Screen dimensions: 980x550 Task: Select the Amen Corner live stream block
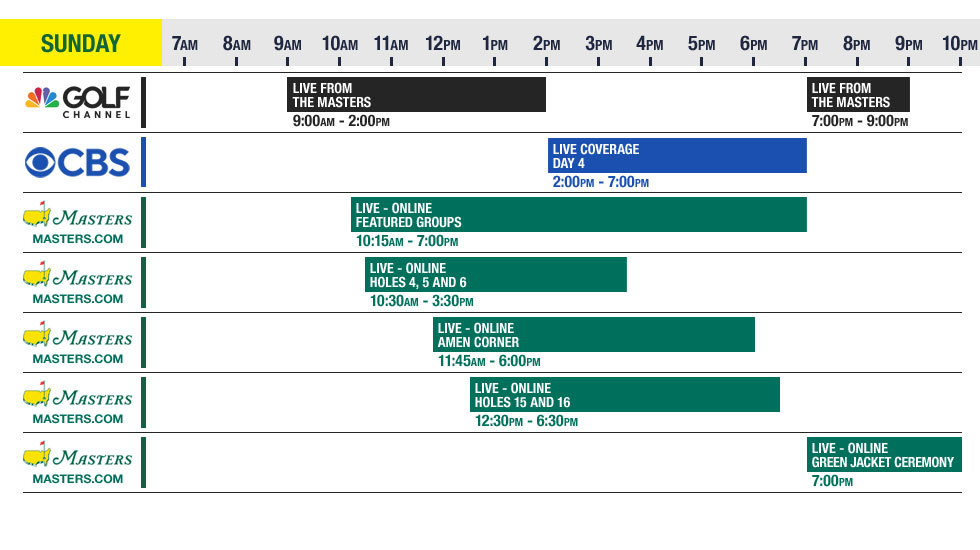pyautogui.click(x=593, y=335)
